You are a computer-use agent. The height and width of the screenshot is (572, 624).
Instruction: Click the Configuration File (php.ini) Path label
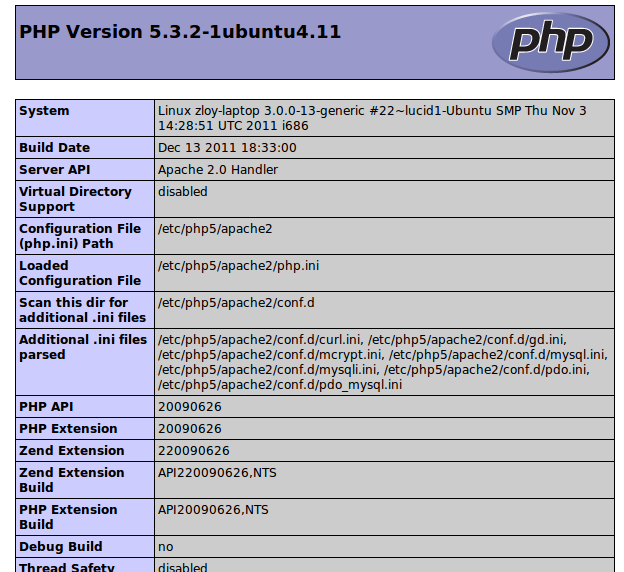pyautogui.click(x=80, y=236)
